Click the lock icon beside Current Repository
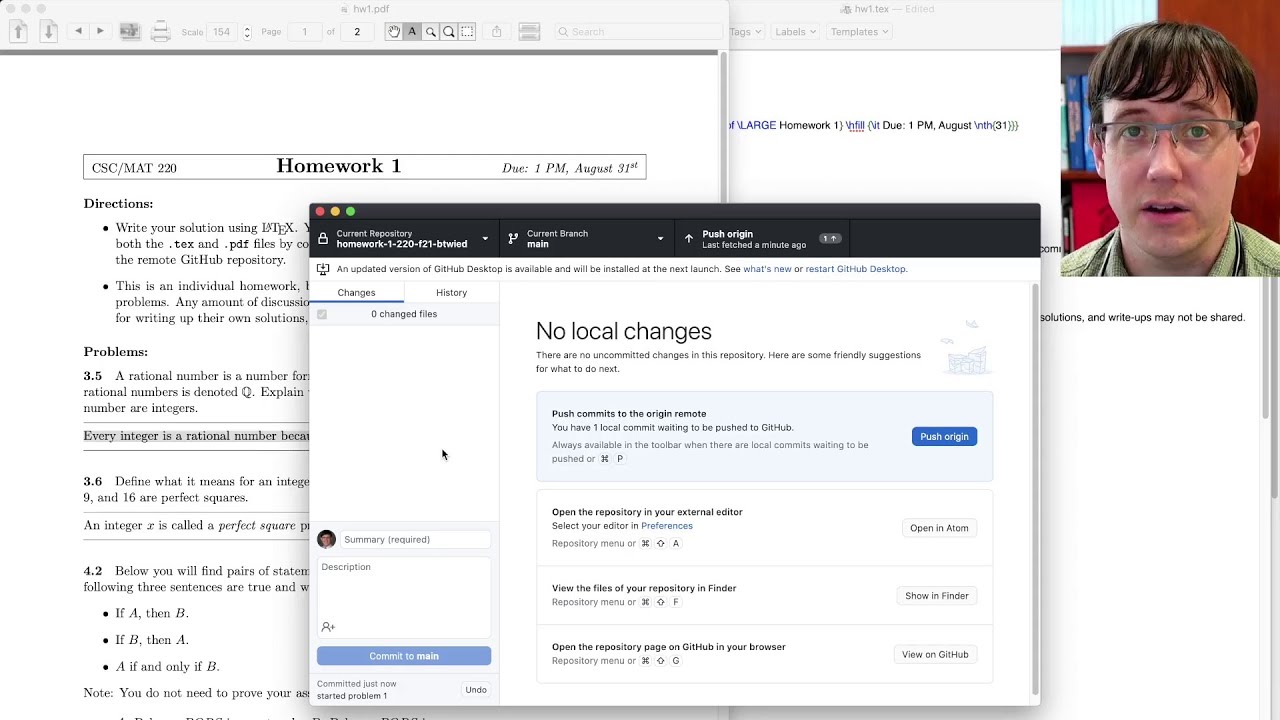1280x720 pixels. pyautogui.click(x=323, y=239)
